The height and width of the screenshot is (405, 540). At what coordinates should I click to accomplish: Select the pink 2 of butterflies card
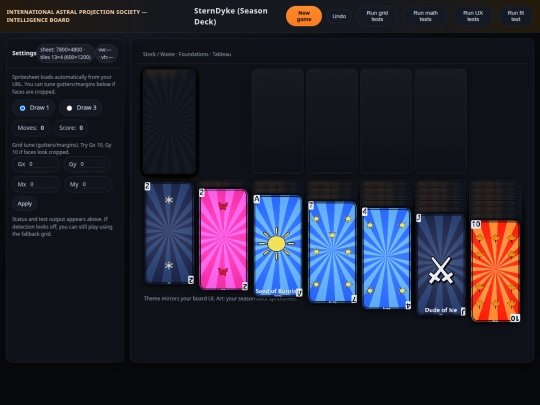(223, 239)
